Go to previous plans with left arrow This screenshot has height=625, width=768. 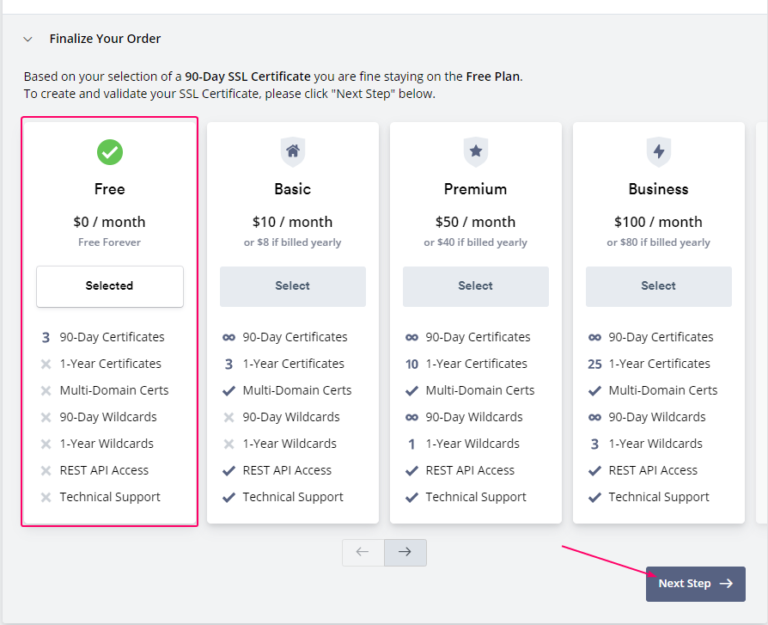tap(363, 553)
